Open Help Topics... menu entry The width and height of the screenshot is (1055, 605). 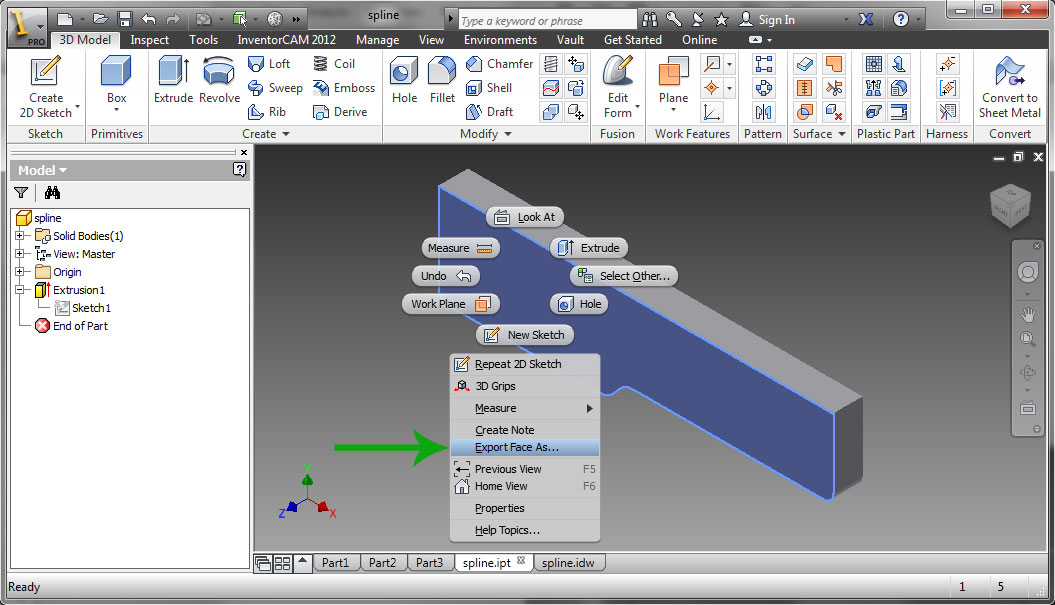(x=525, y=530)
